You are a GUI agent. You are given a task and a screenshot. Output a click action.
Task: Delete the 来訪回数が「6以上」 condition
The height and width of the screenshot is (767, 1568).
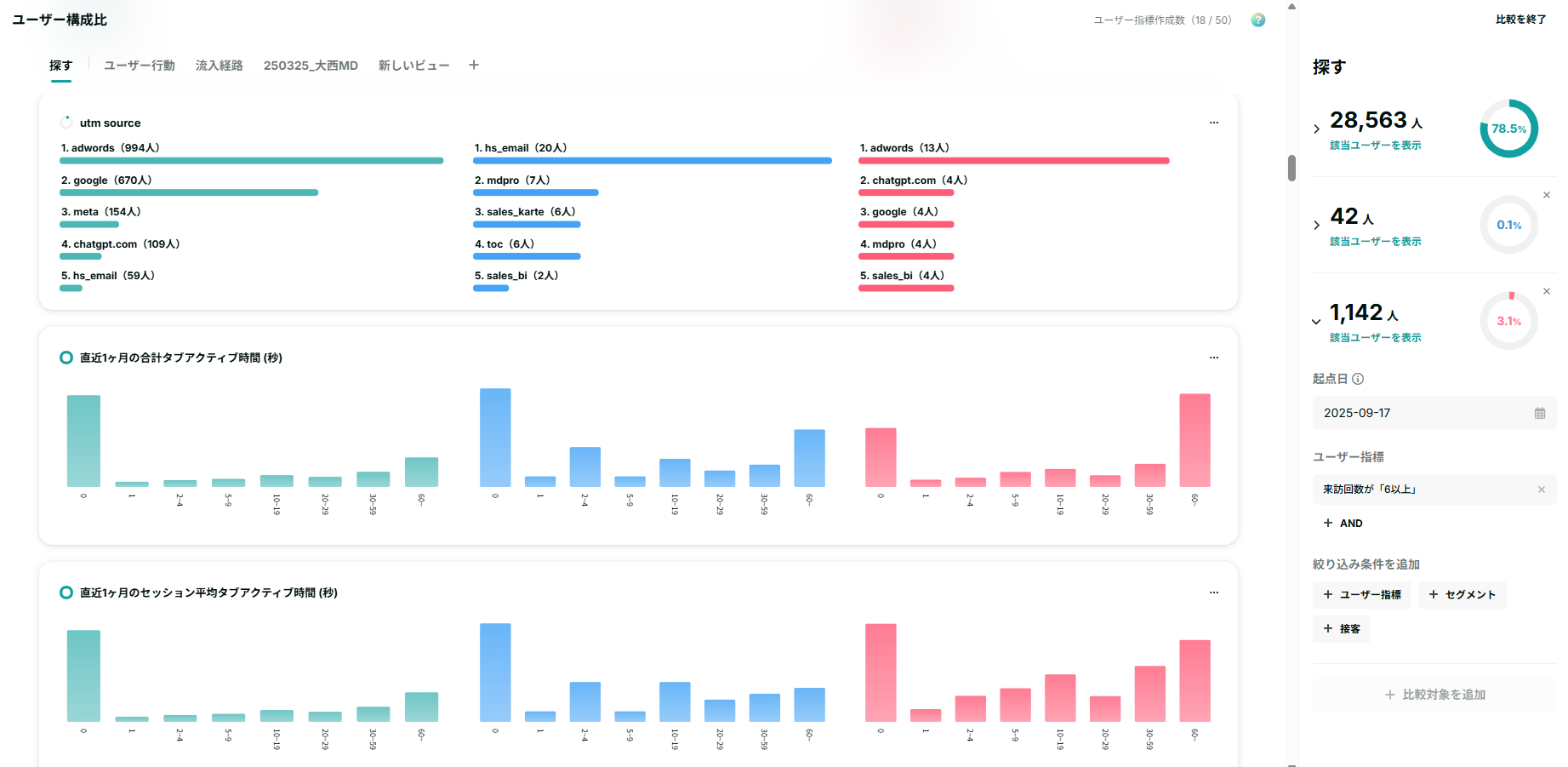[1541, 490]
